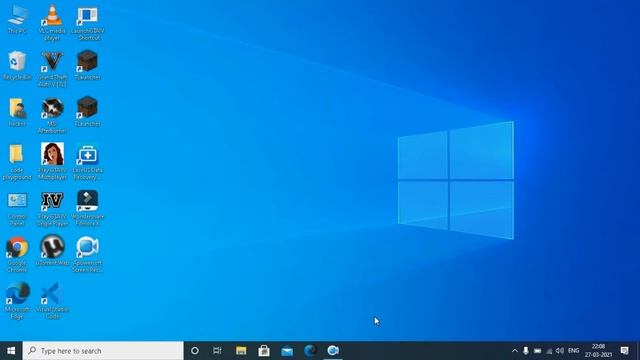Select the Recycle Bin icon
The width and height of the screenshot is (640, 360).
coord(17,65)
